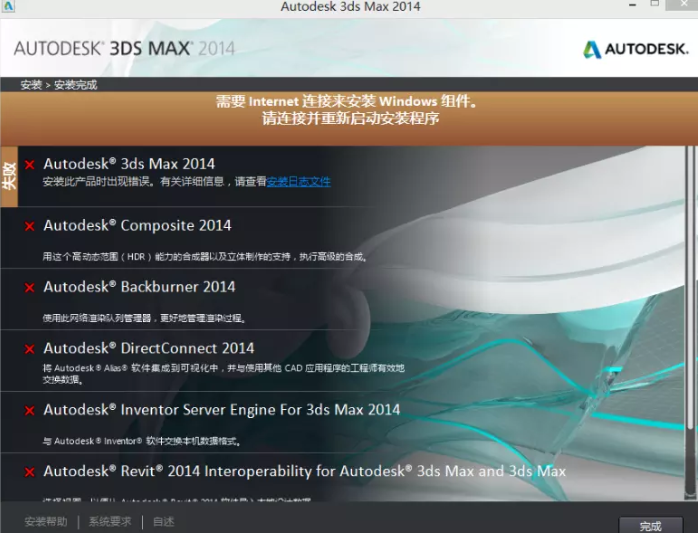This screenshot has width=699, height=534.
Task: Select the Autodesk Composite 2014 row title
Action: 137,226
